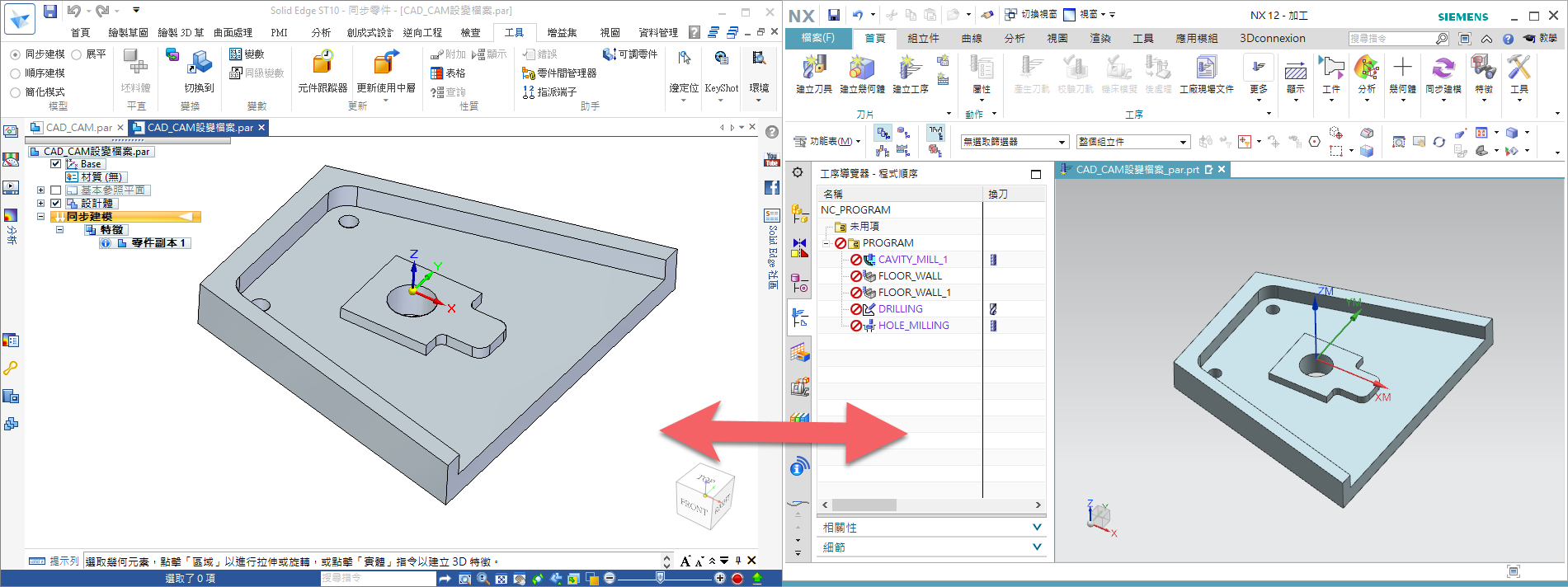Image resolution: width=1568 pixels, height=587 pixels.
Task: Uncheck the Base checkbox in the PathFinder tree
Action: (56, 164)
